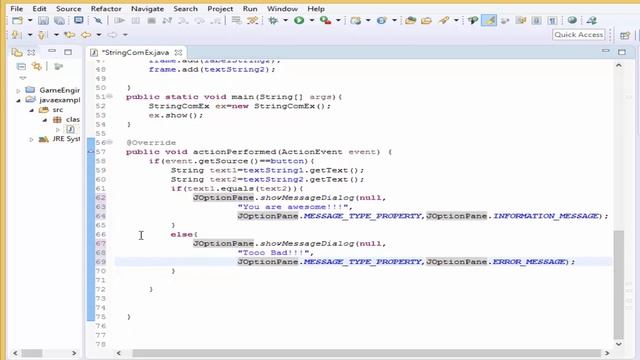
Task: Click the Debug bug icon
Action: pos(273,20)
